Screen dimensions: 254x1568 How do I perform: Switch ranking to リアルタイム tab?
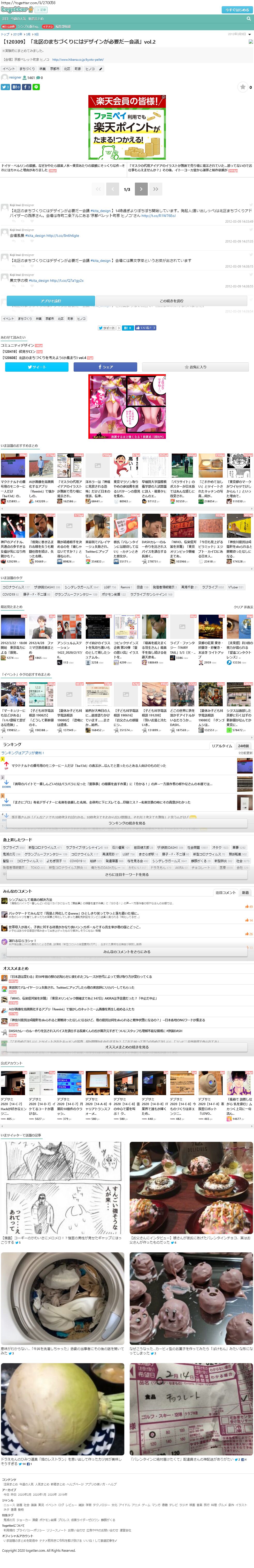tap(222, 746)
